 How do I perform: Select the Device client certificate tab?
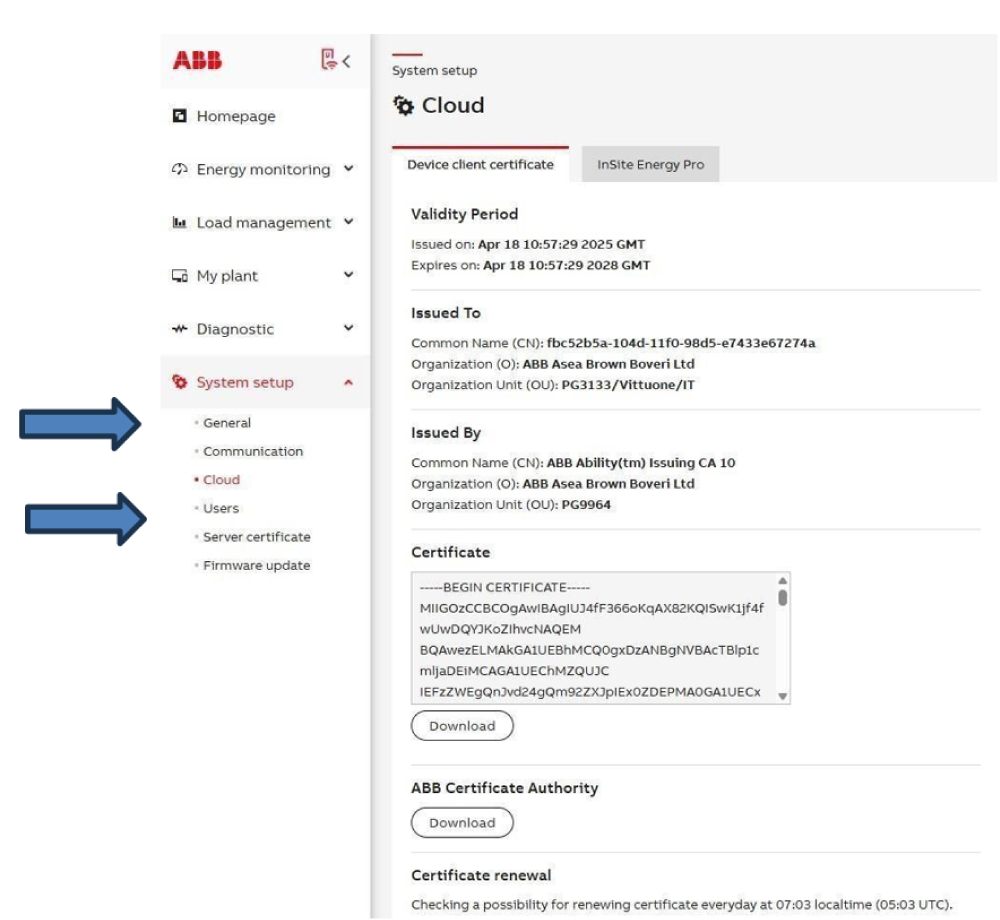click(x=480, y=165)
